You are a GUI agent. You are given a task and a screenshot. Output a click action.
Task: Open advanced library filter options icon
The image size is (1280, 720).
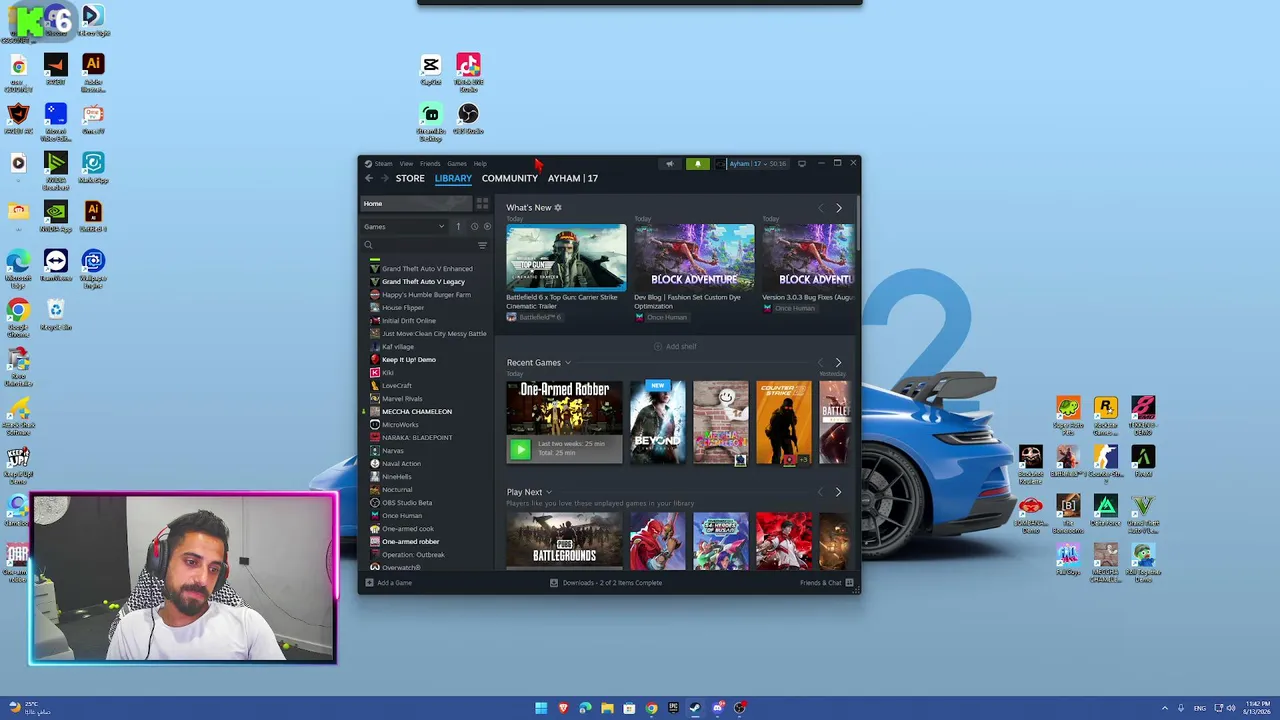pyautogui.click(x=482, y=245)
